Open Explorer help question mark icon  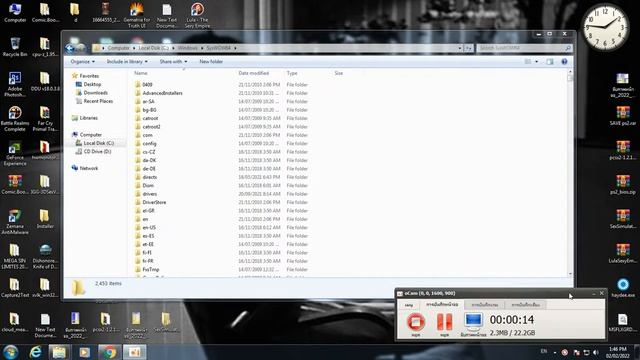564,62
